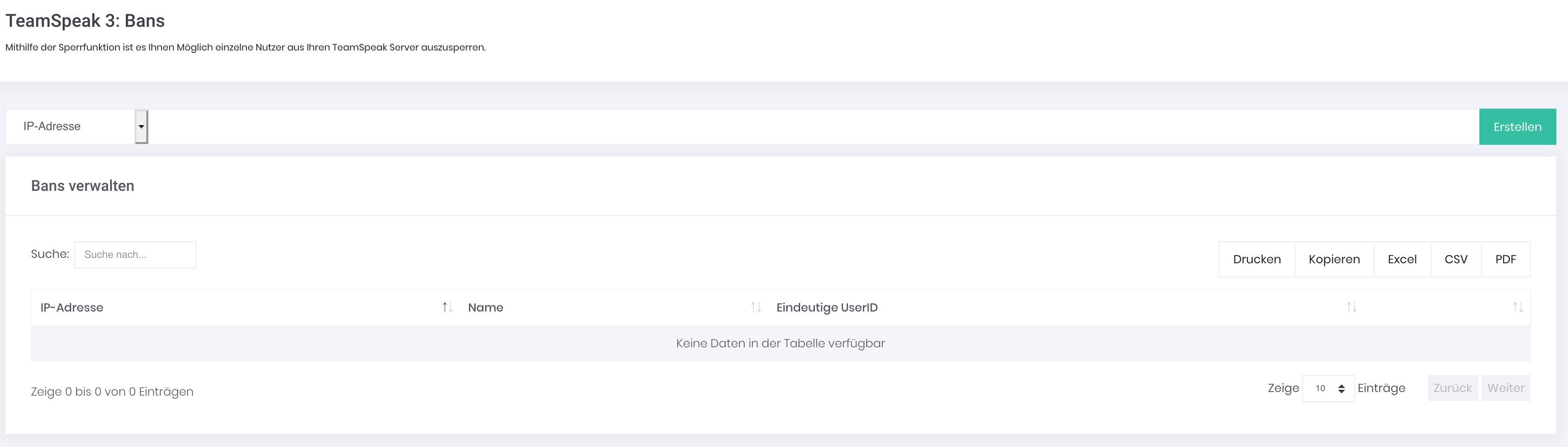The height and width of the screenshot is (447, 1568).
Task: Focus the Suche nach... search field
Action: click(135, 255)
